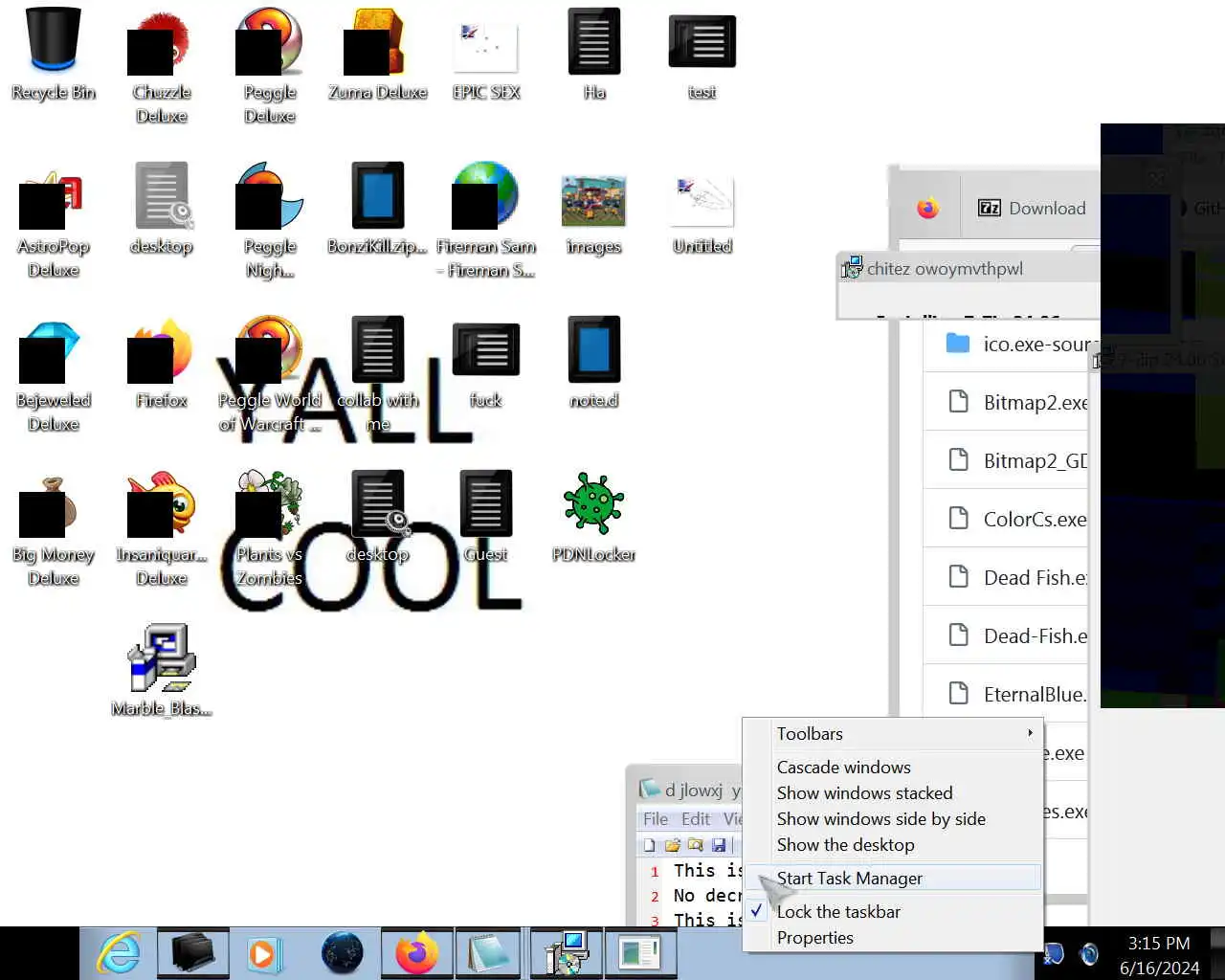Select the Marble_Blas installer icon
Viewport: 1225px width, 980px height.
coord(161,672)
